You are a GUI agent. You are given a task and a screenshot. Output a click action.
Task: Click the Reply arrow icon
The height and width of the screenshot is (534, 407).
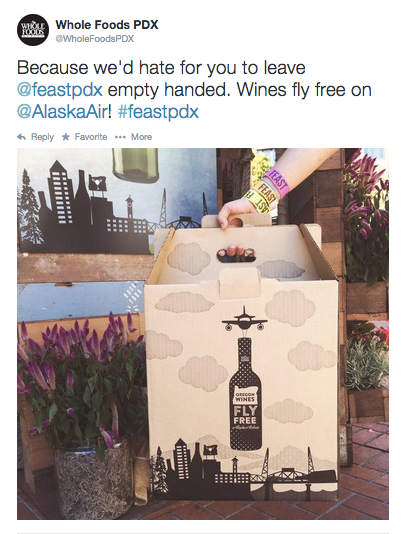pyautogui.click(x=21, y=137)
